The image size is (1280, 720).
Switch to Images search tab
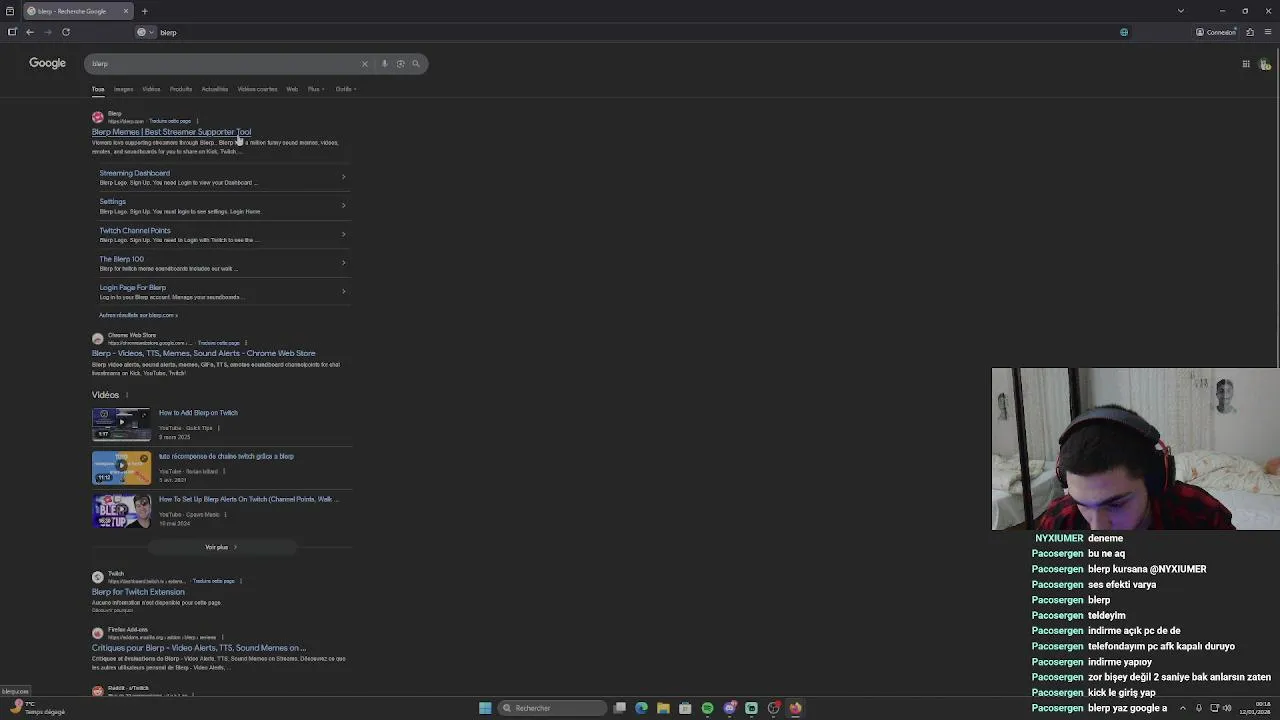coord(123,89)
